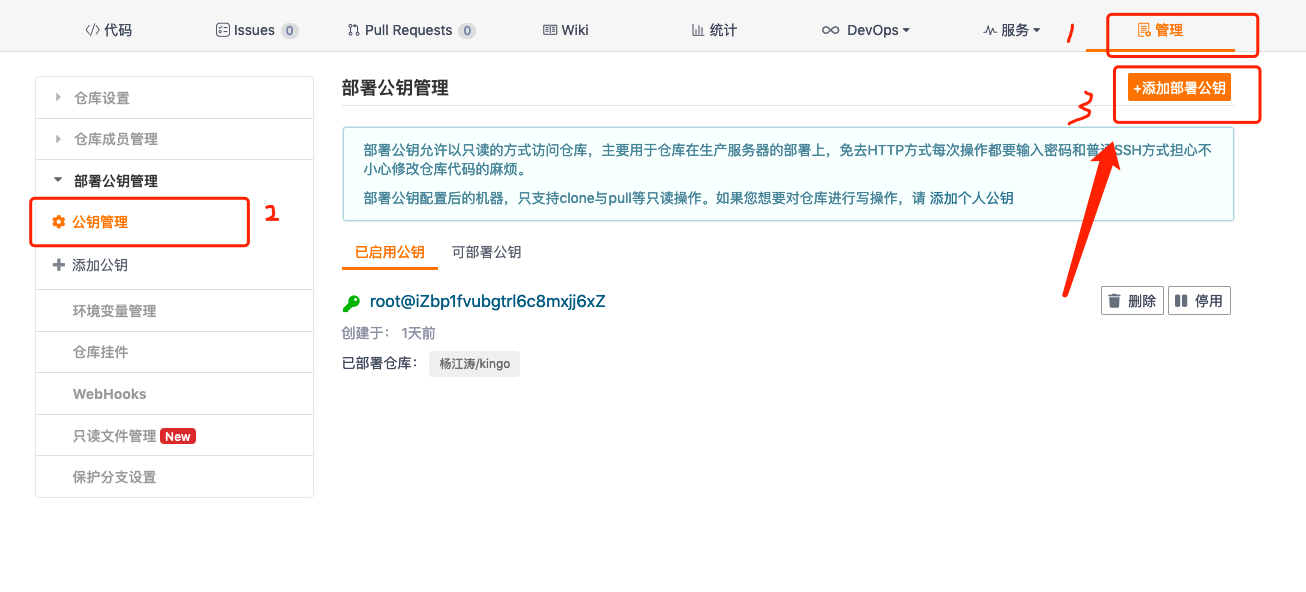Click the infinity icon beside DevOps

[x=831, y=30]
